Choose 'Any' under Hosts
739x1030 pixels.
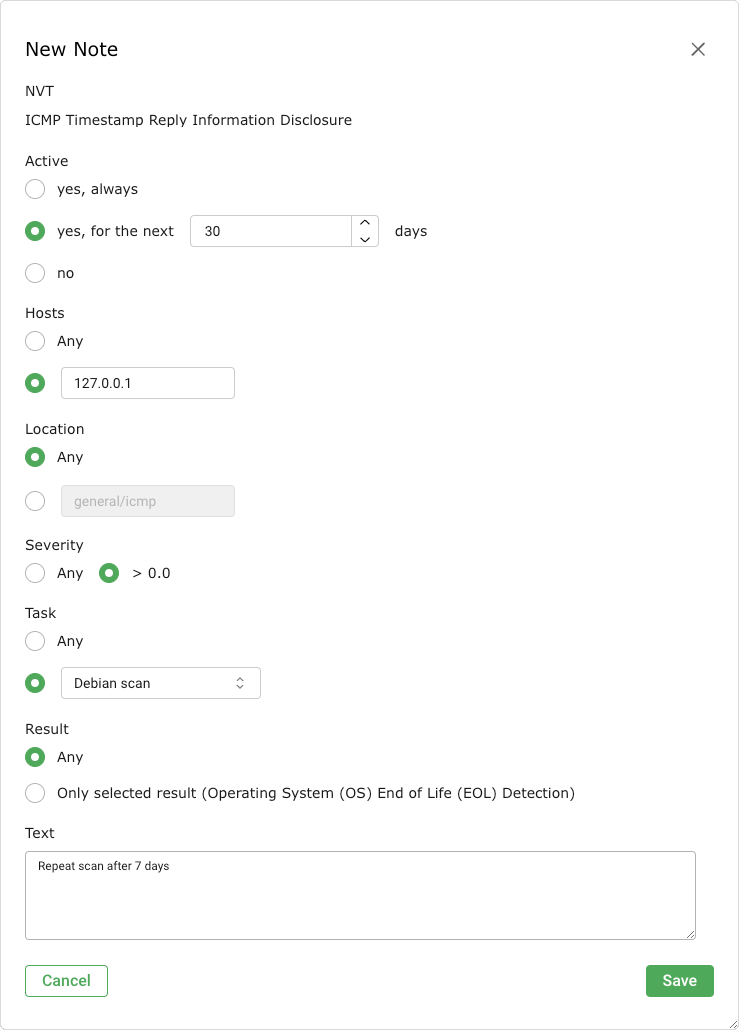click(x=35, y=341)
